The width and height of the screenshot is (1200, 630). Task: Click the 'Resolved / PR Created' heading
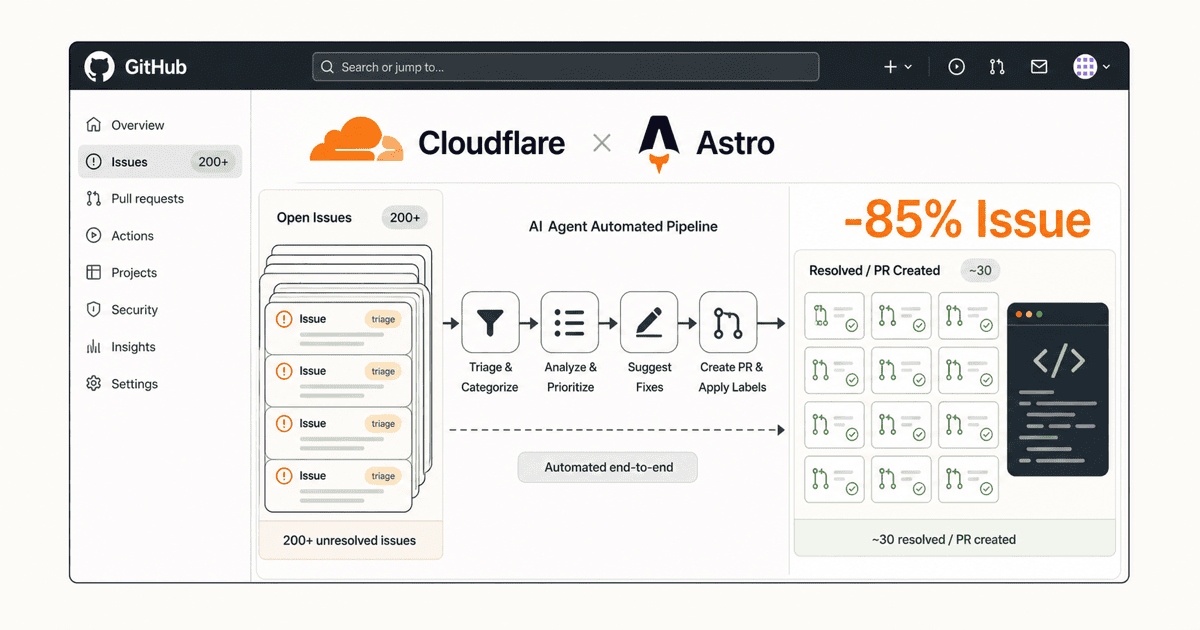click(875, 270)
